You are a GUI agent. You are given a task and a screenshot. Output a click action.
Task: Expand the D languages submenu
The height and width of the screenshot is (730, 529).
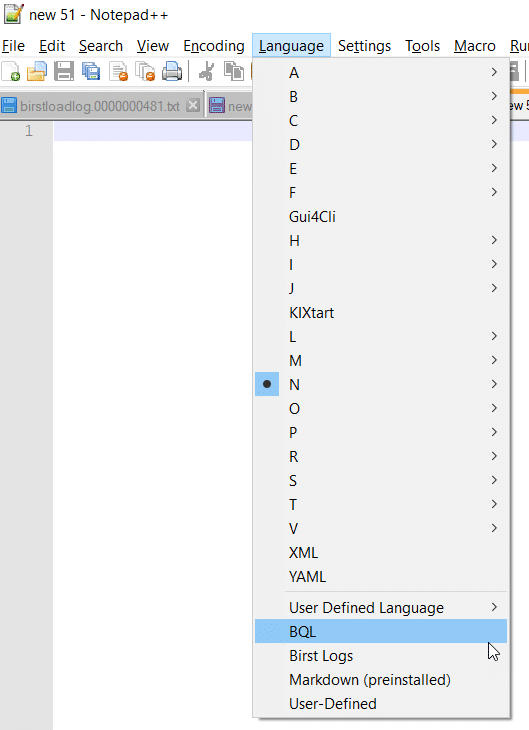click(x=381, y=144)
